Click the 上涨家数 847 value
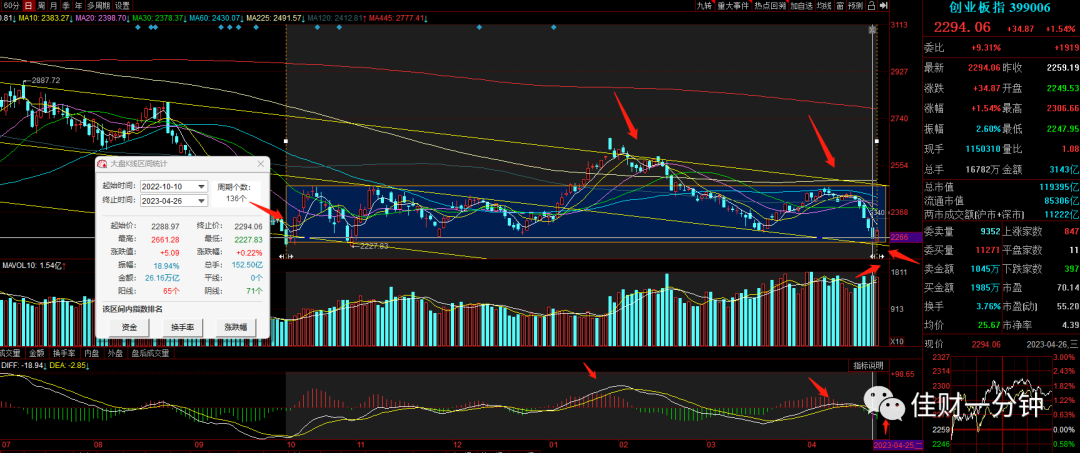Viewport: 1080px width, 453px height. click(x=1070, y=232)
